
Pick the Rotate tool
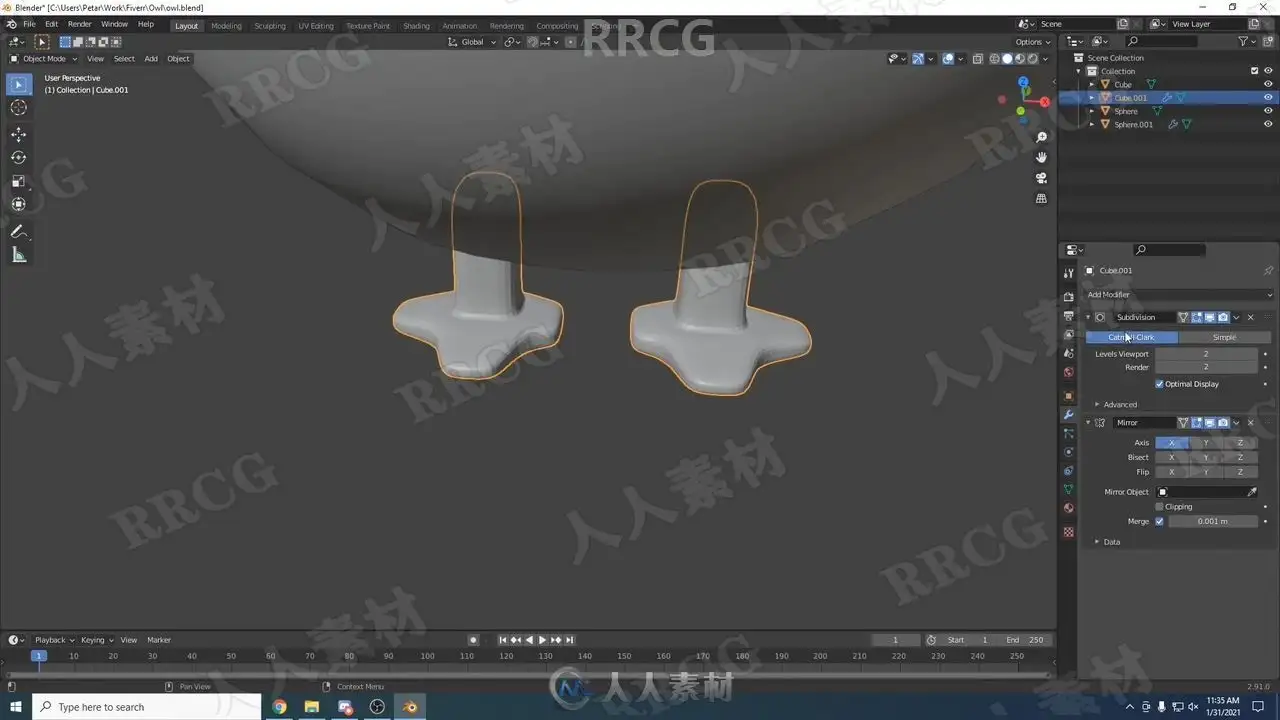(19, 158)
